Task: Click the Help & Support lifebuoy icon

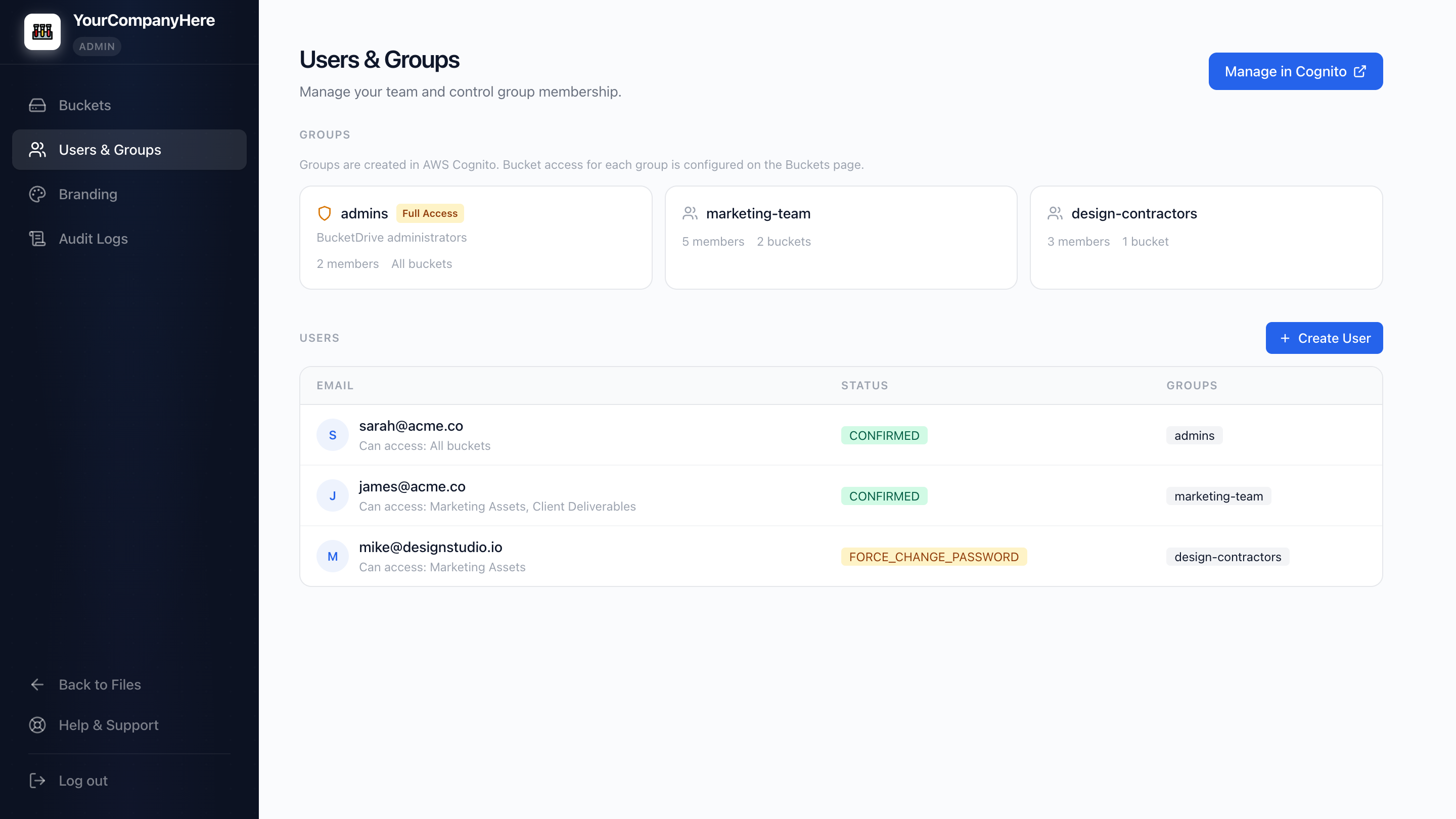Action: [37, 724]
